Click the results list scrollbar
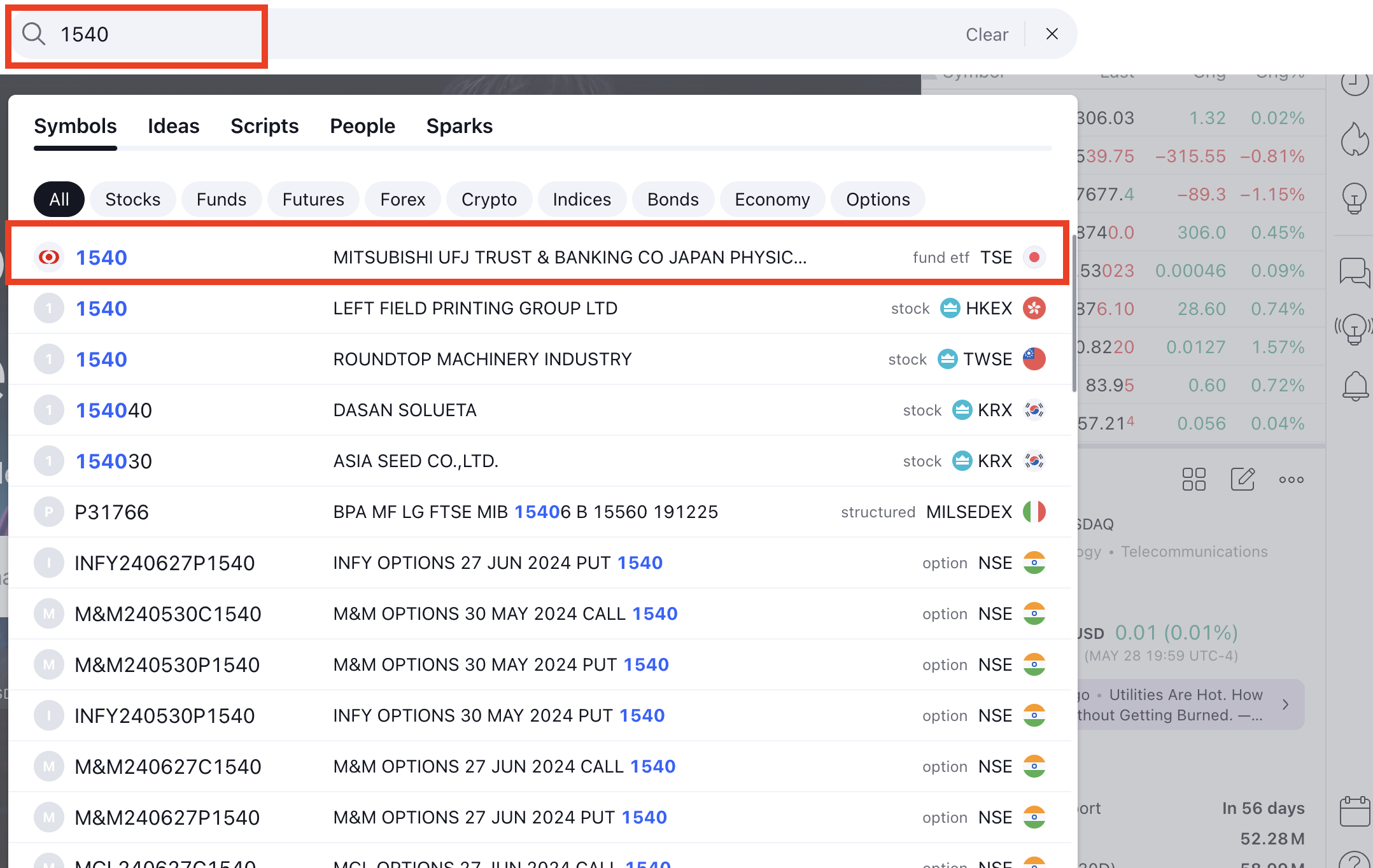Viewport: 1373px width, 868px height. [1074, 312]
